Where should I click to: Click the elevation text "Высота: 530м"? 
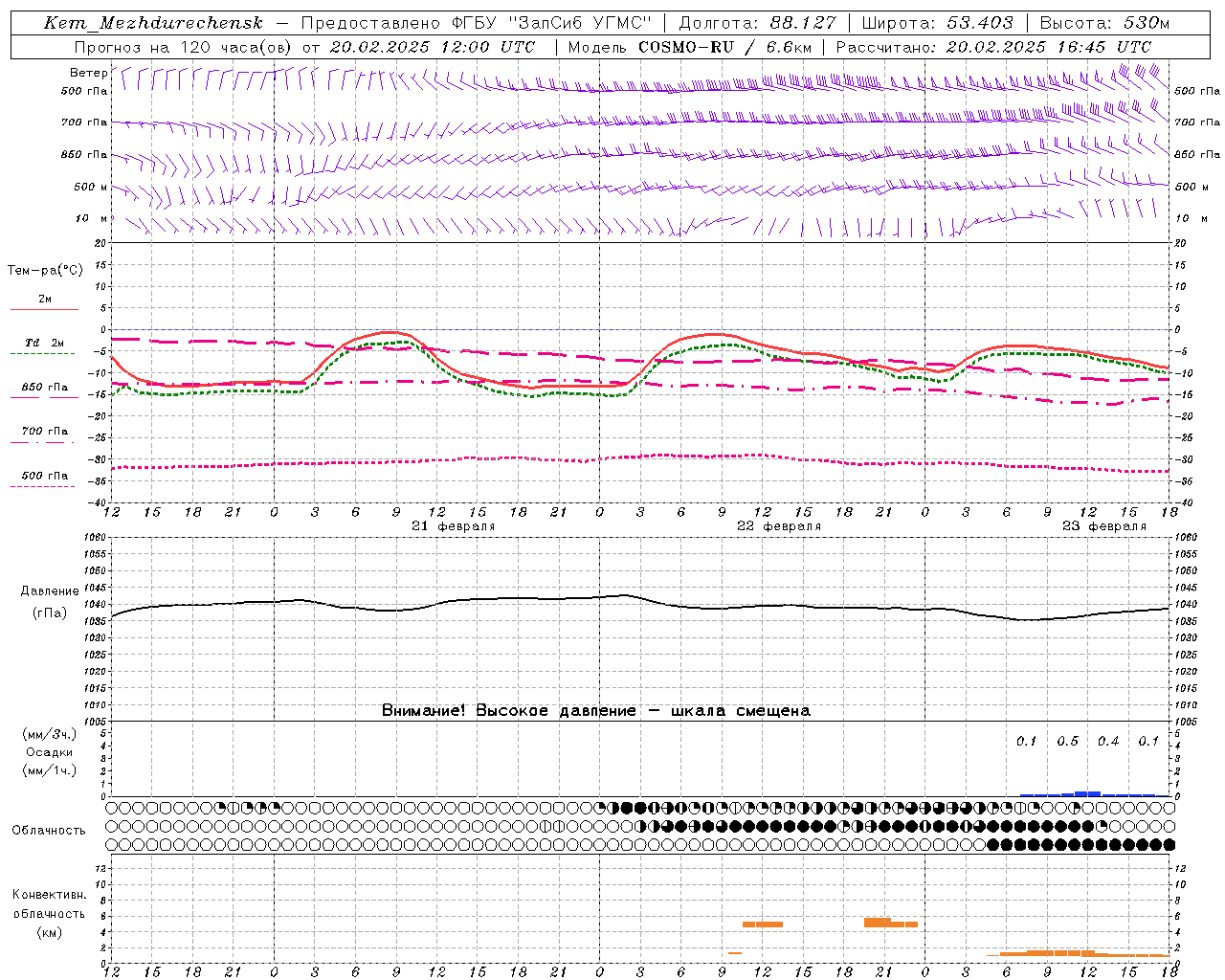(x=1104, y=23)
